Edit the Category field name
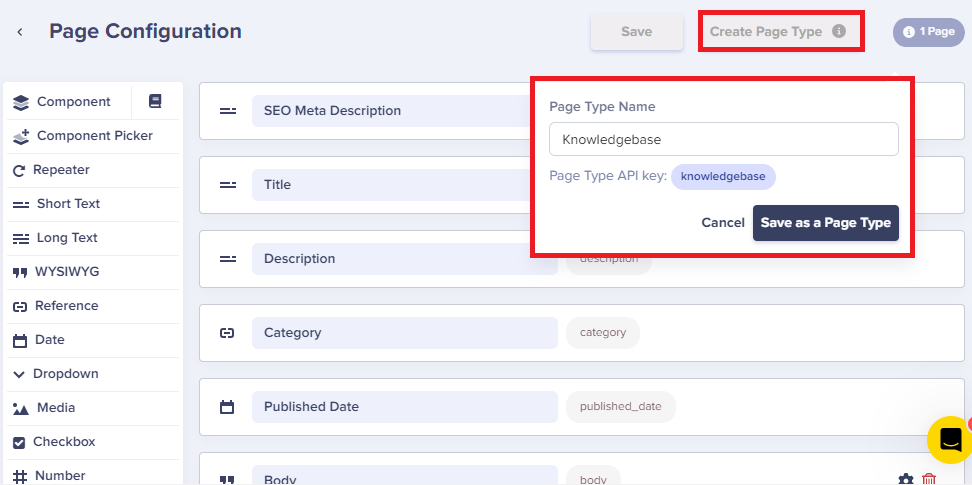This screenshot has height=485, width=972. (x=405, y=332)
